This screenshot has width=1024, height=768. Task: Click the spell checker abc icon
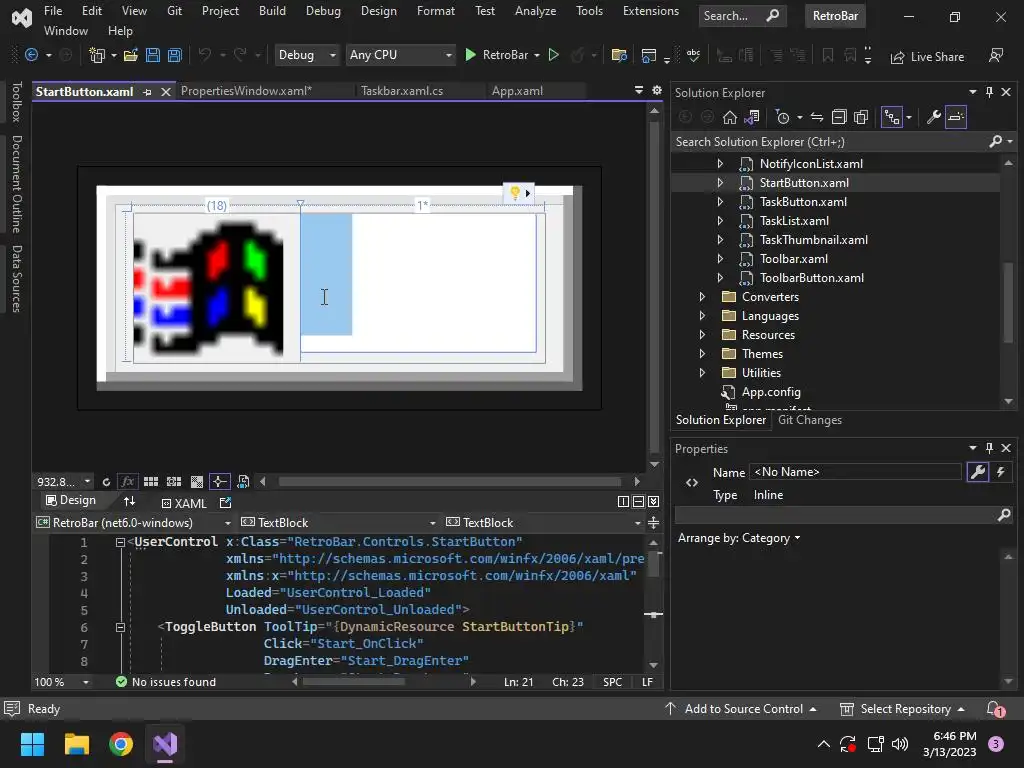(x=694, y=56)
